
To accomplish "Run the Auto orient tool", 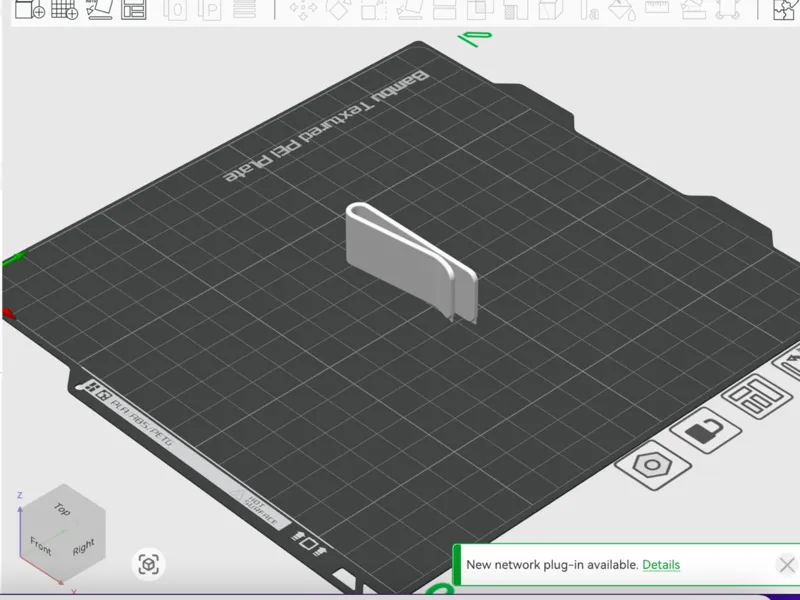I will coord(99,9).
